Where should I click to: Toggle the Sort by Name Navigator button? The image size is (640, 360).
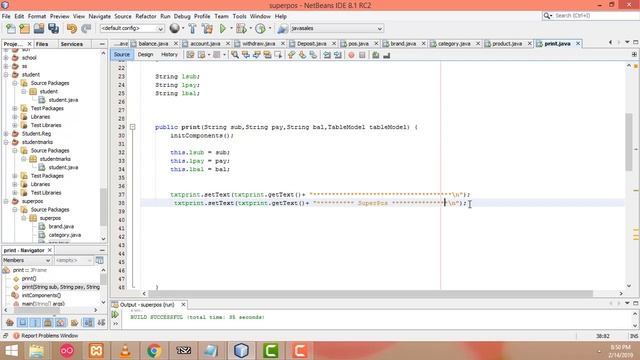[x=88, y=323]
